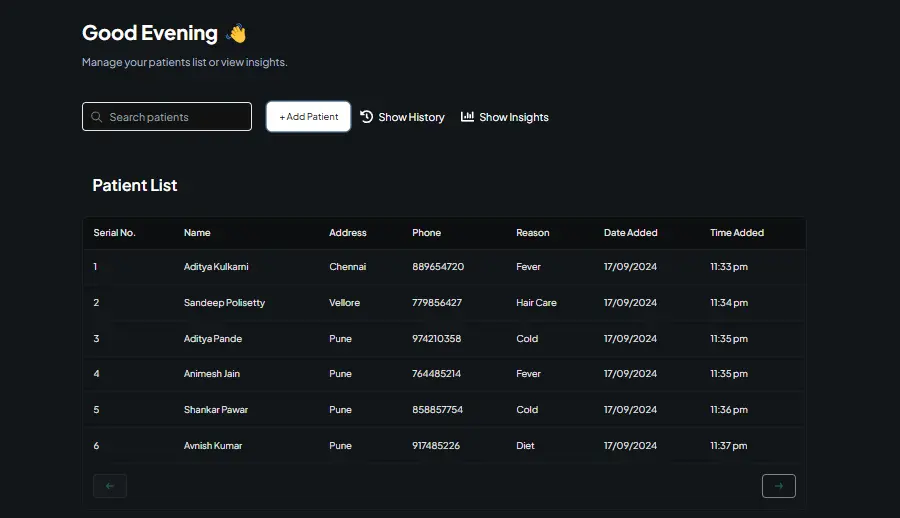Click phone number 858857754
Screen dimensions: 900x518
click(437, 409)
